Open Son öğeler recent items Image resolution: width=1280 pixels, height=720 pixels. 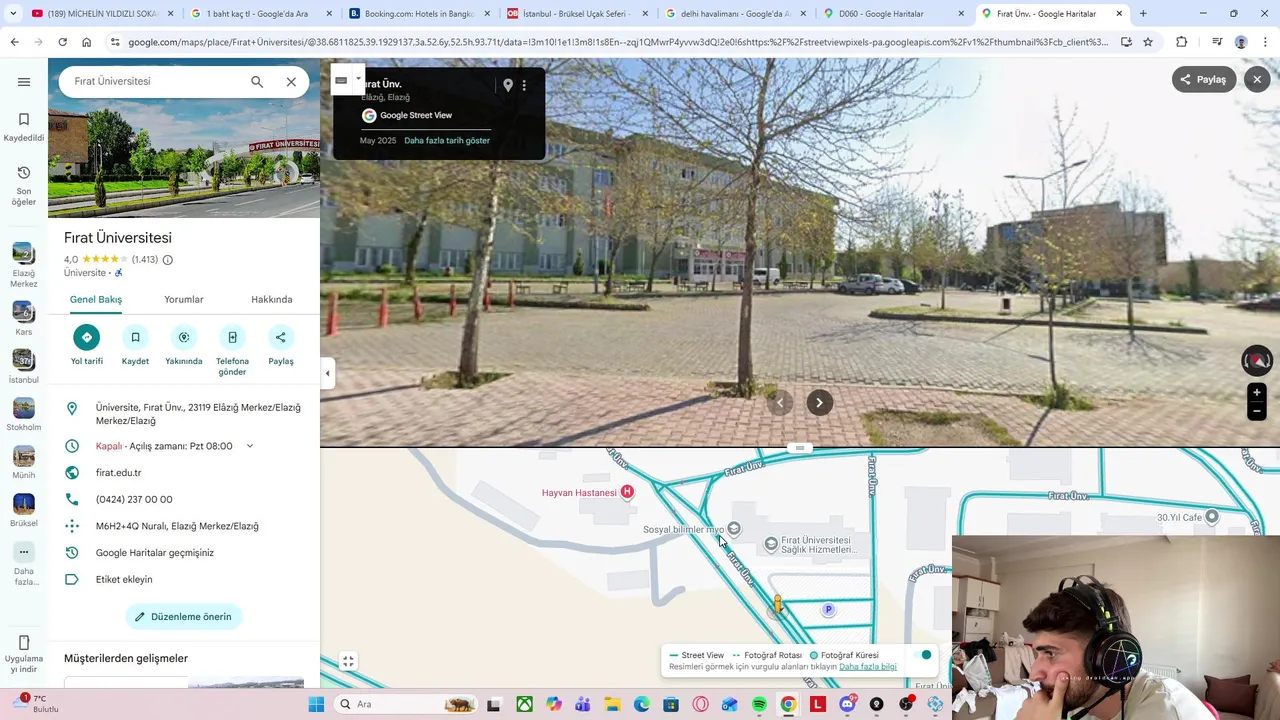pyautogui.click(x=24, y=186)
